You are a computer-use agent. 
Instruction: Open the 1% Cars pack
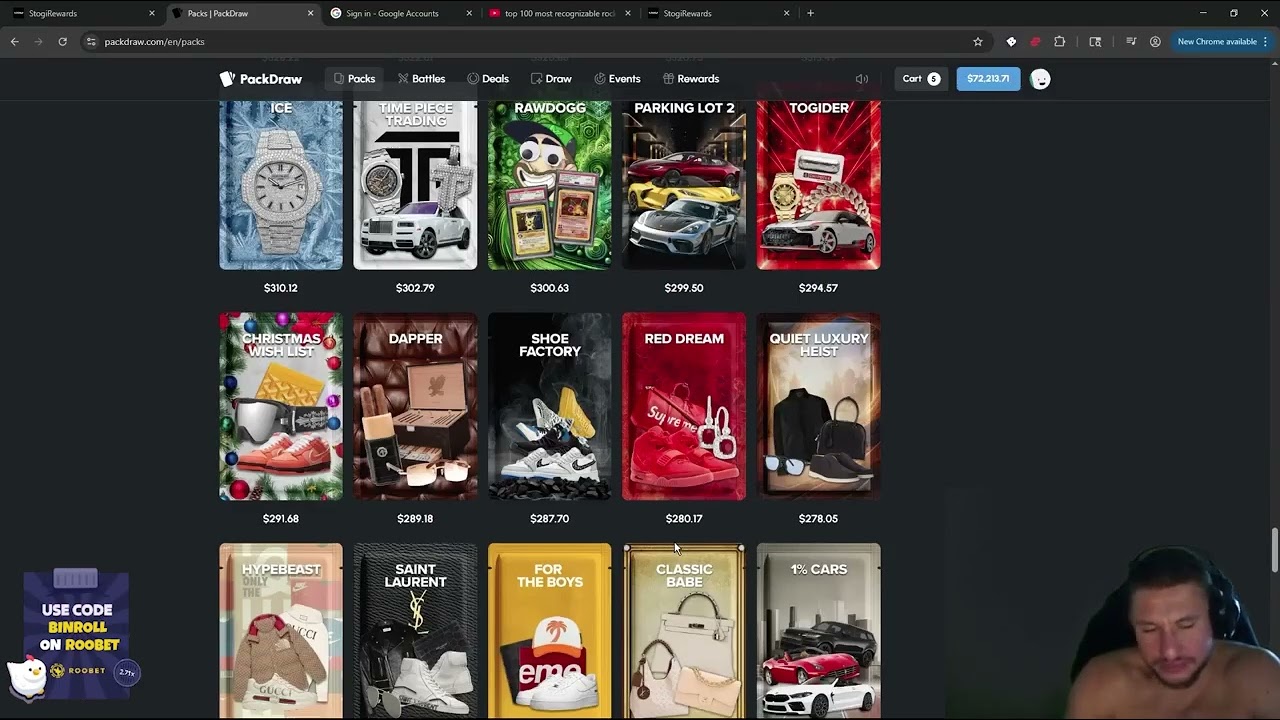[x=818, y=631]
